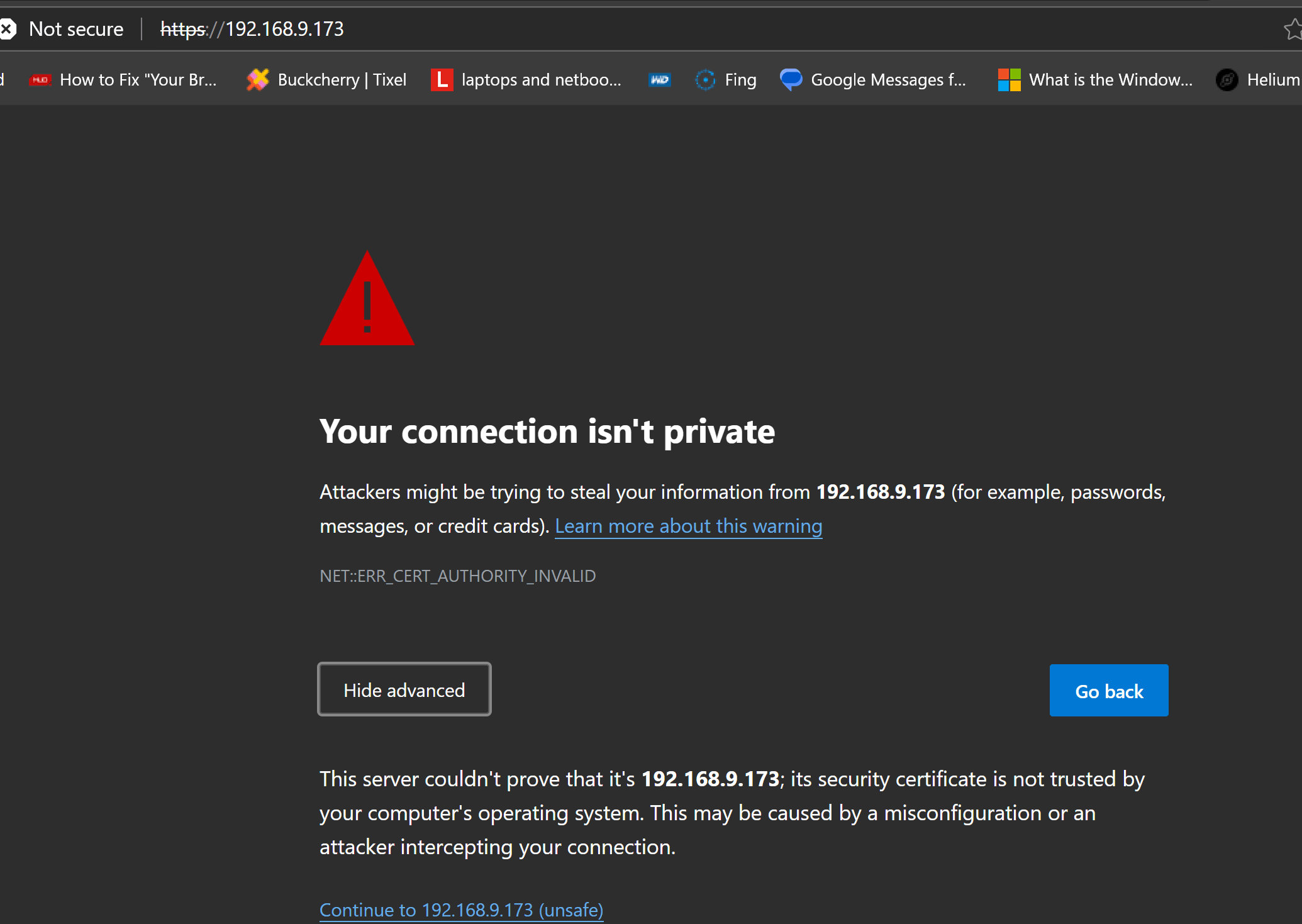This screenshot has height=924, width=1302.
Task: Open Learn more about this warning link
Action: [x=688, y=526]
